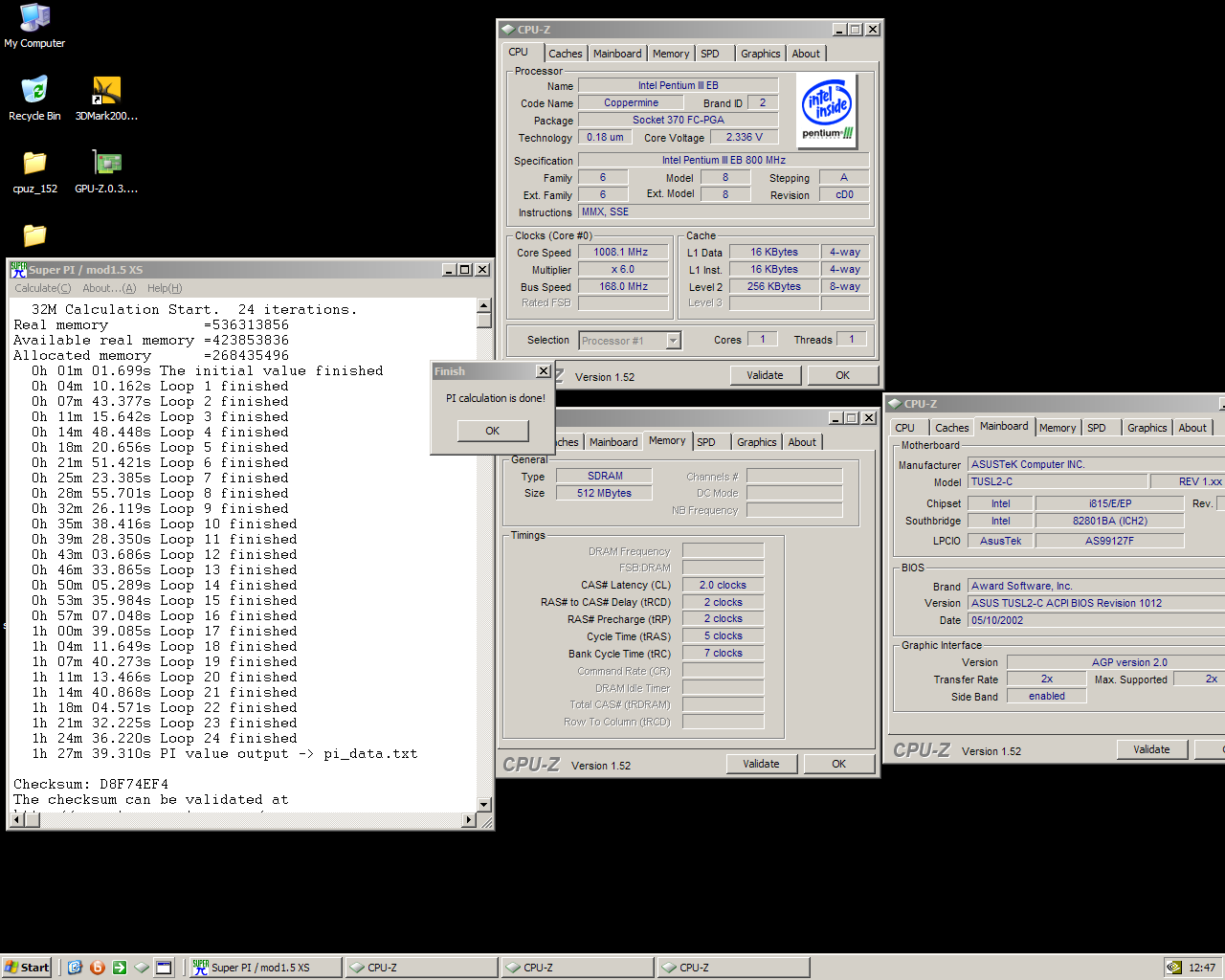
Task: Confirm the 'PI calculation is done!' dialog with OK
Action: [492, 431]
